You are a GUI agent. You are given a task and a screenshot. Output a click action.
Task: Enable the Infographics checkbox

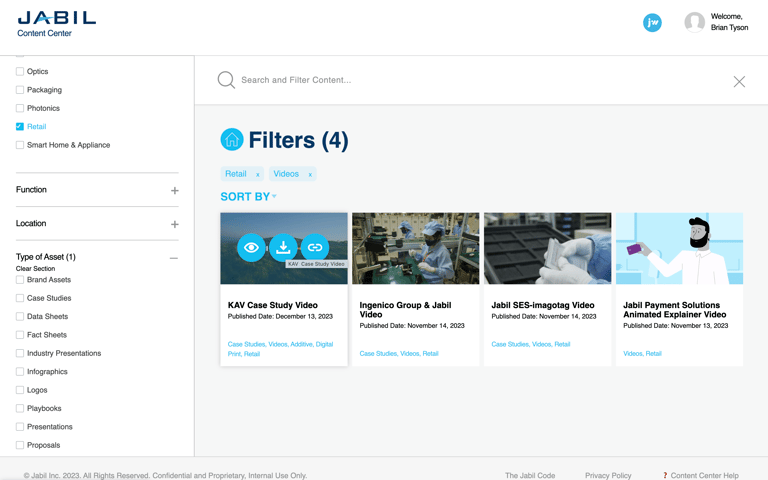coord(20,371)
